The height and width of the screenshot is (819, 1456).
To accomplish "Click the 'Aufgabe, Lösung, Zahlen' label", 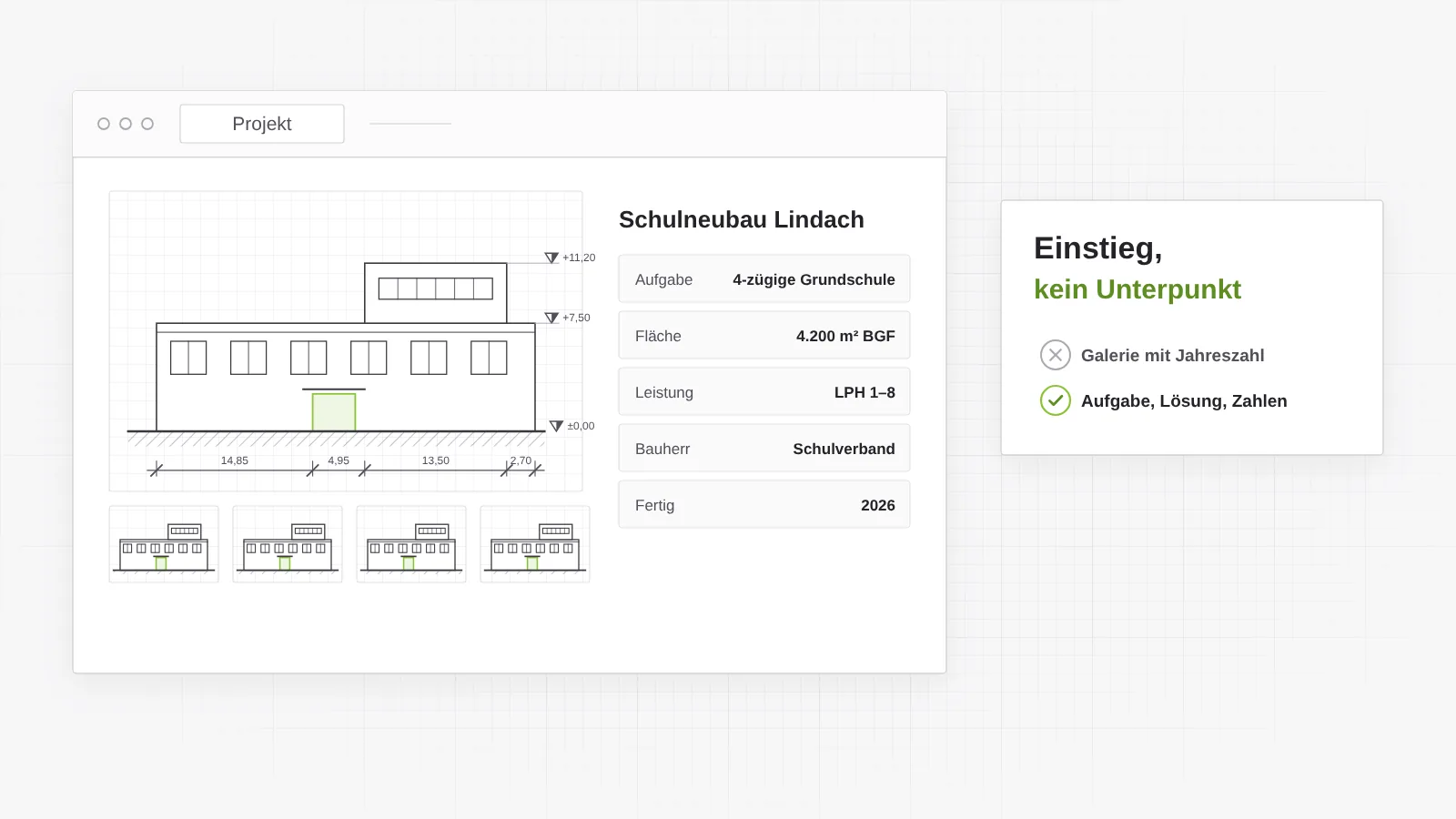I will [1184, 401].
